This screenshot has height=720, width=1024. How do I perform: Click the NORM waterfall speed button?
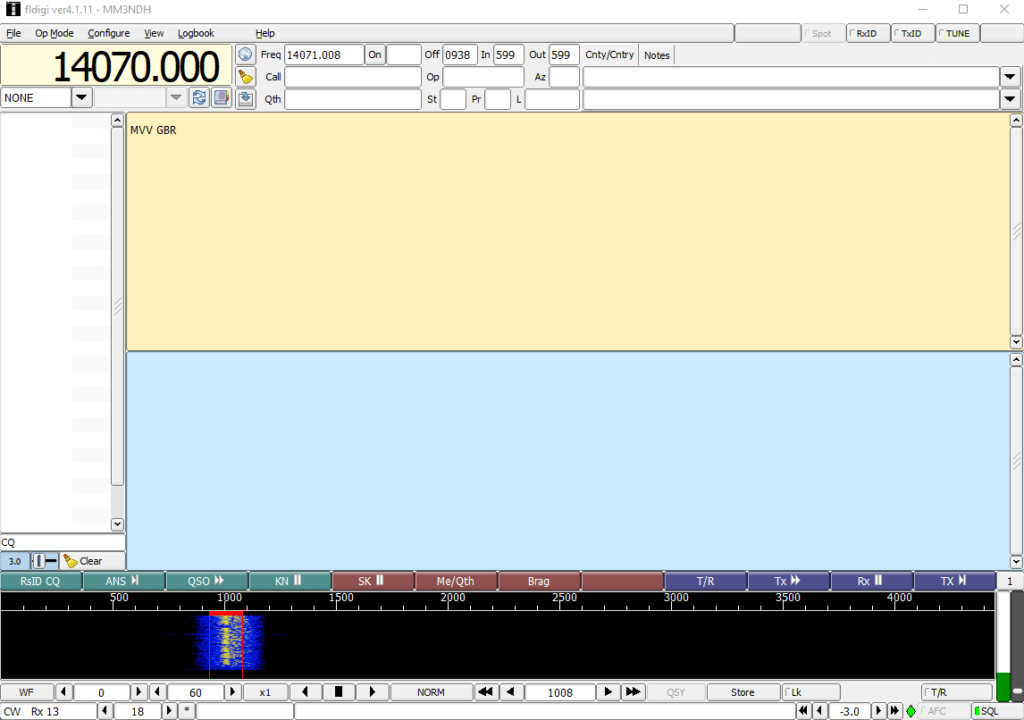(x=431, y=692)
